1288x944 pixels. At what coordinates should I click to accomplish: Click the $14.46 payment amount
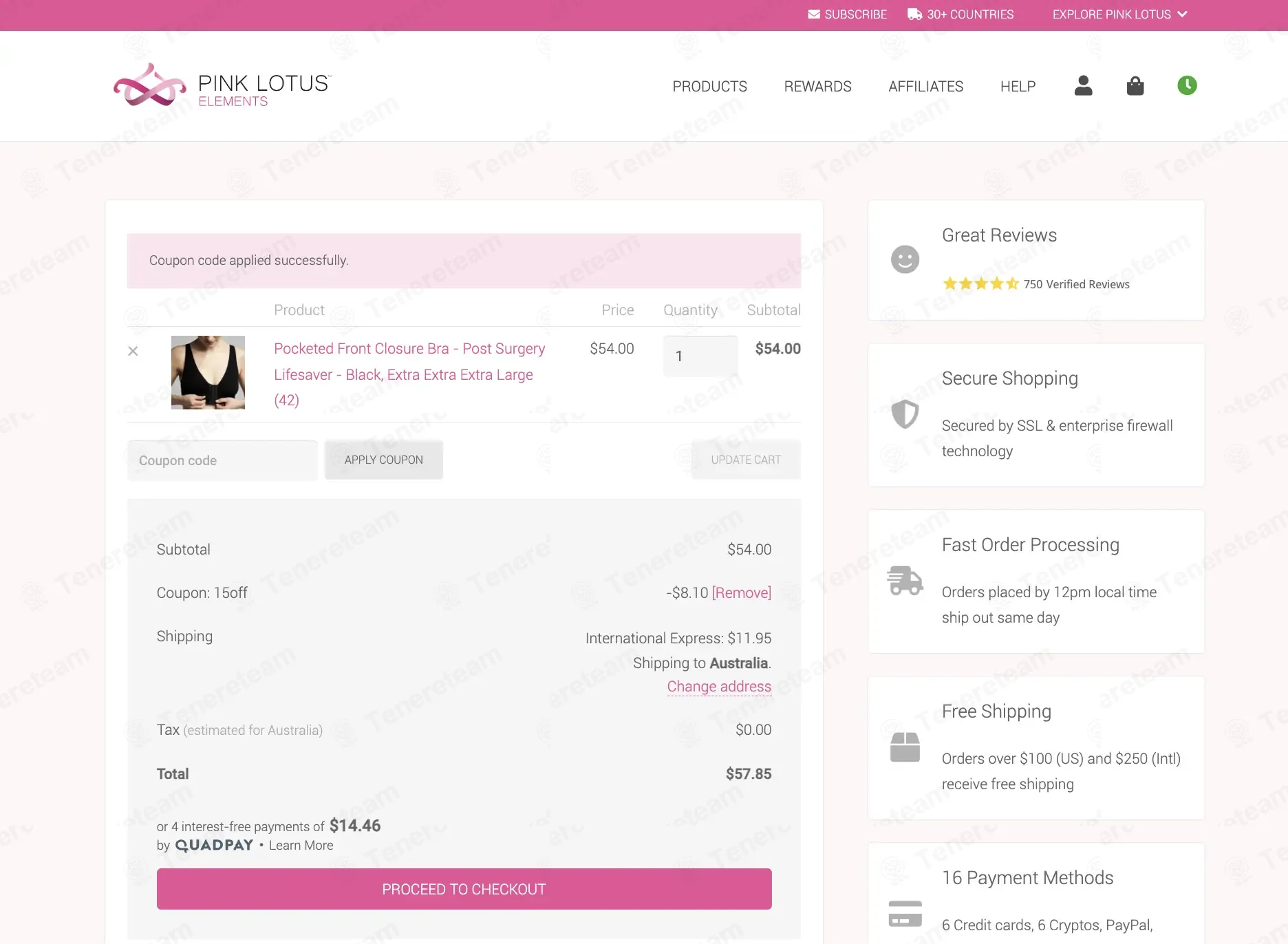point(355,826)
